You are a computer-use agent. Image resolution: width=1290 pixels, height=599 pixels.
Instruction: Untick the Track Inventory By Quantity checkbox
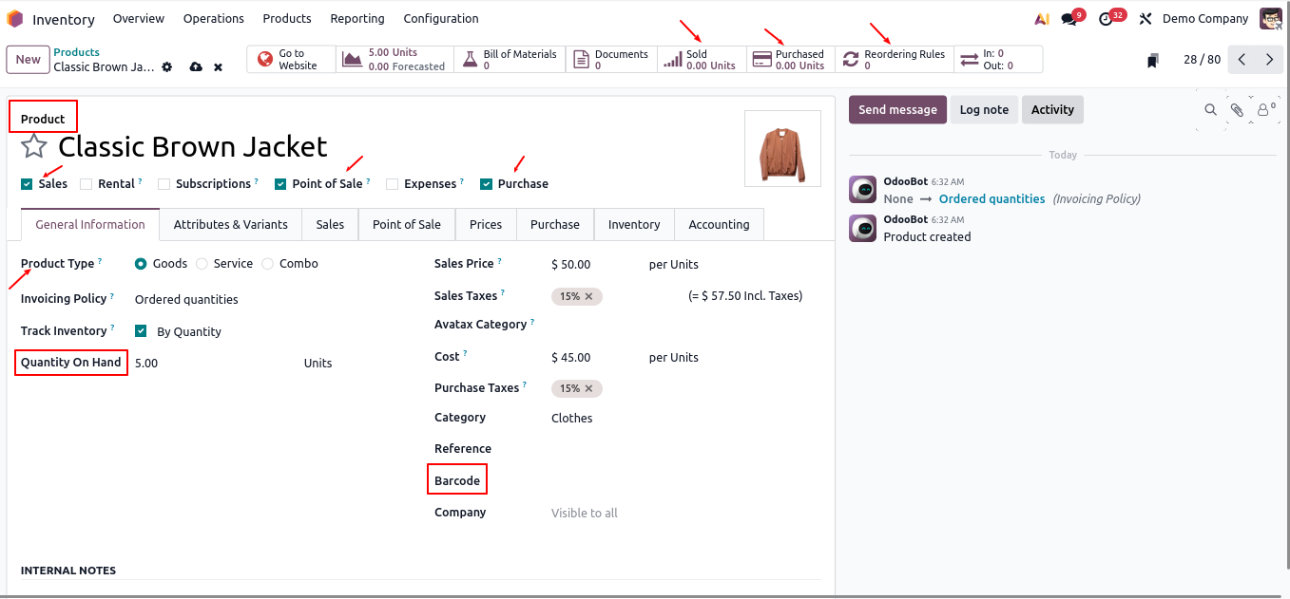click(141, 331)
